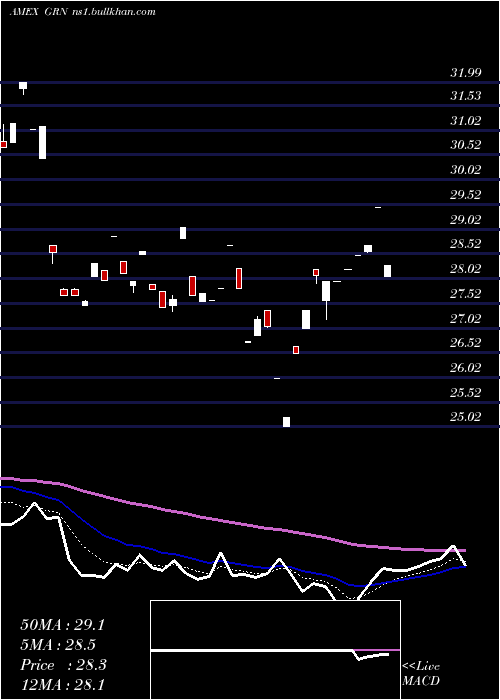Screen dimensions: 500x700
Task: Click the 31.02 price label
Action: pos(466,121)
